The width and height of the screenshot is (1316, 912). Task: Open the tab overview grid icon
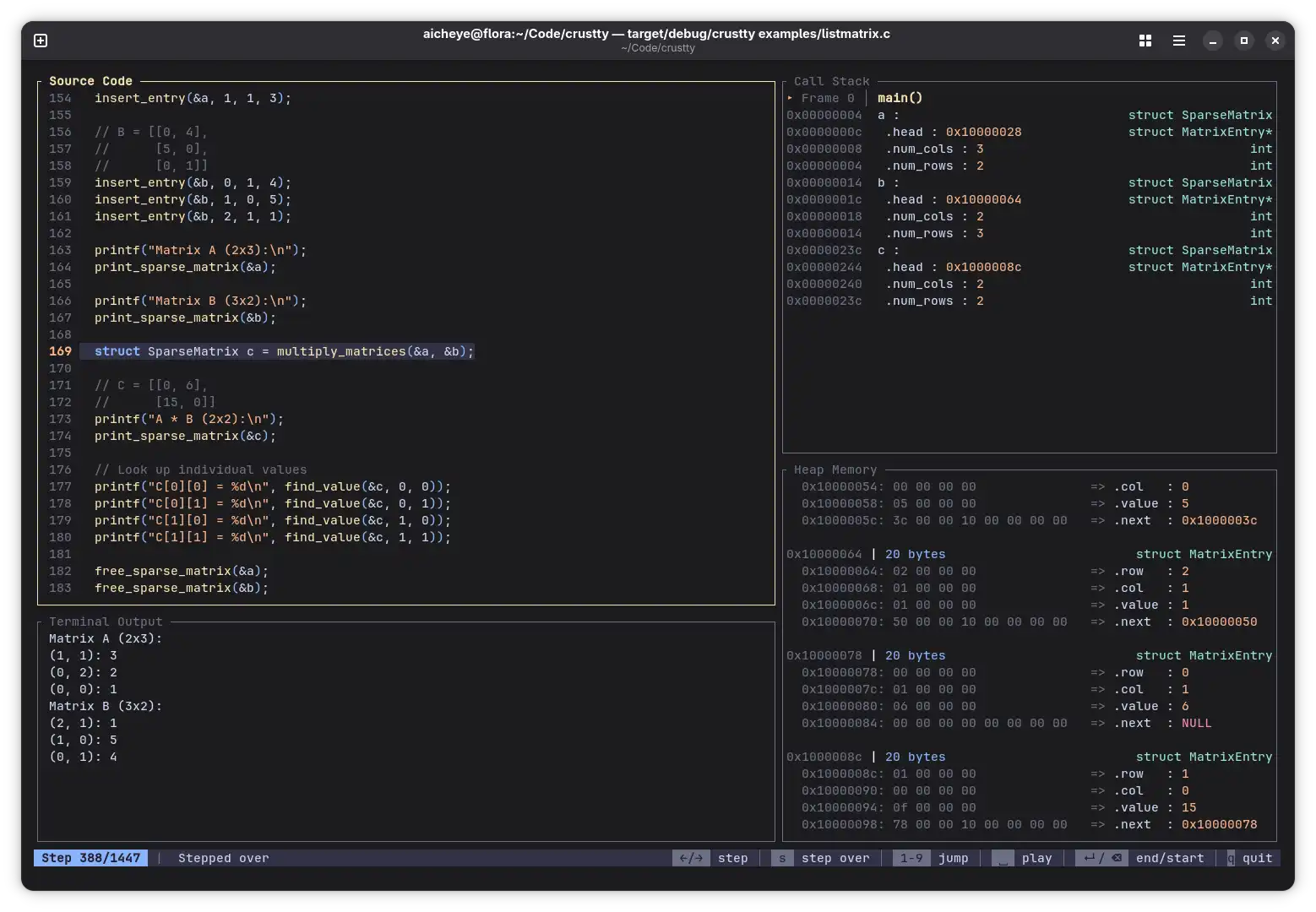pos(1145,41)
